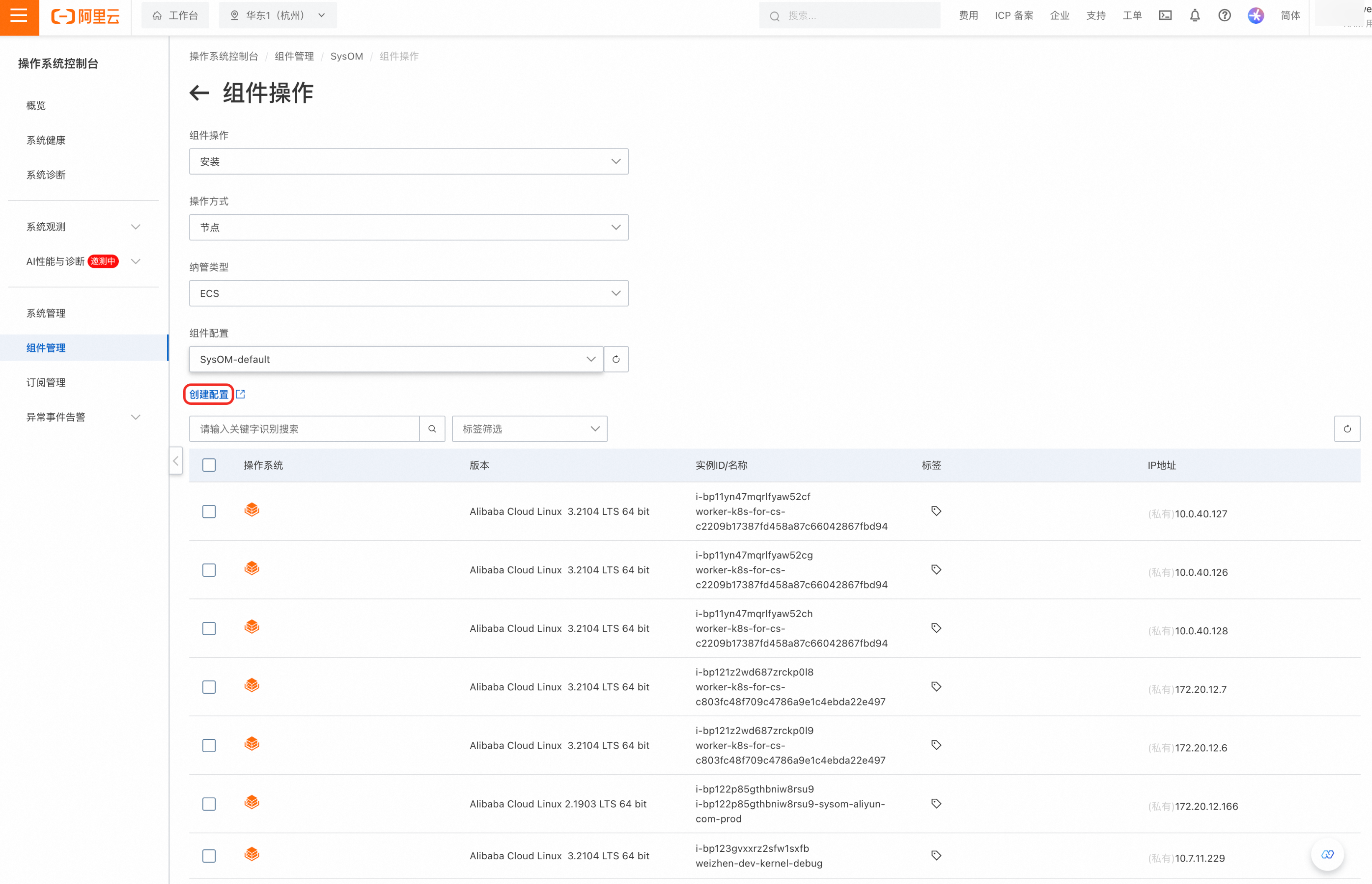Expand the 标签筛选 filter dropdown
The image size is (1372, 884).
tap(529, 429)
